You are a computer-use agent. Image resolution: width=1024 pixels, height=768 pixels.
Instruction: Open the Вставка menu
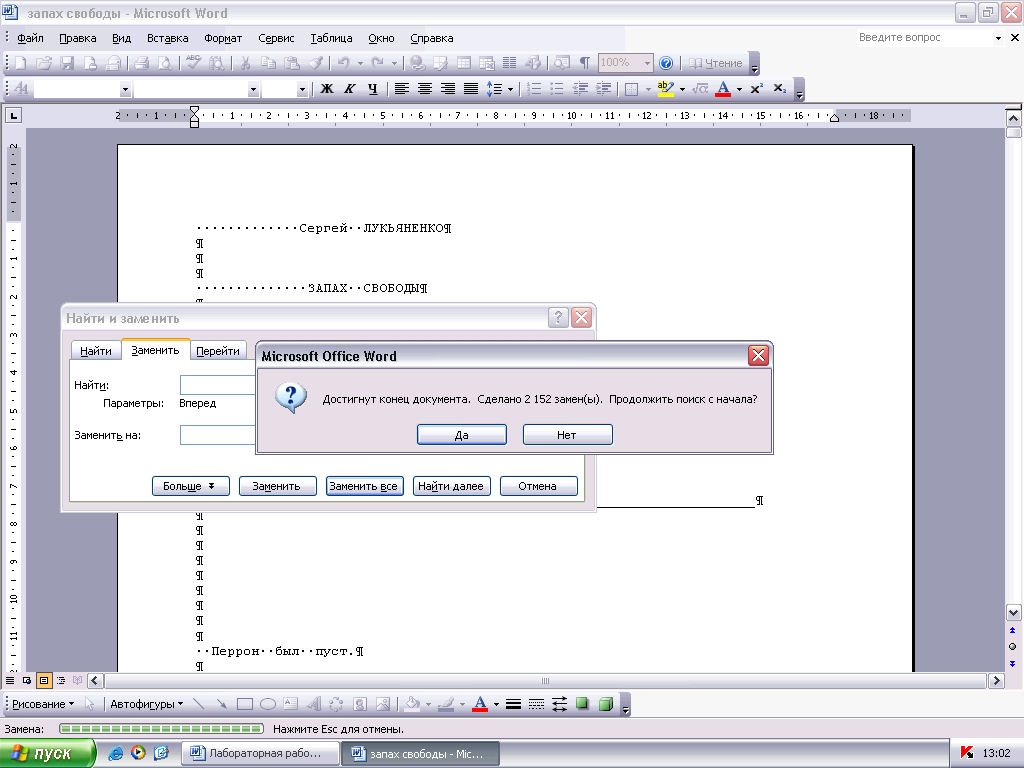point(167,38)
